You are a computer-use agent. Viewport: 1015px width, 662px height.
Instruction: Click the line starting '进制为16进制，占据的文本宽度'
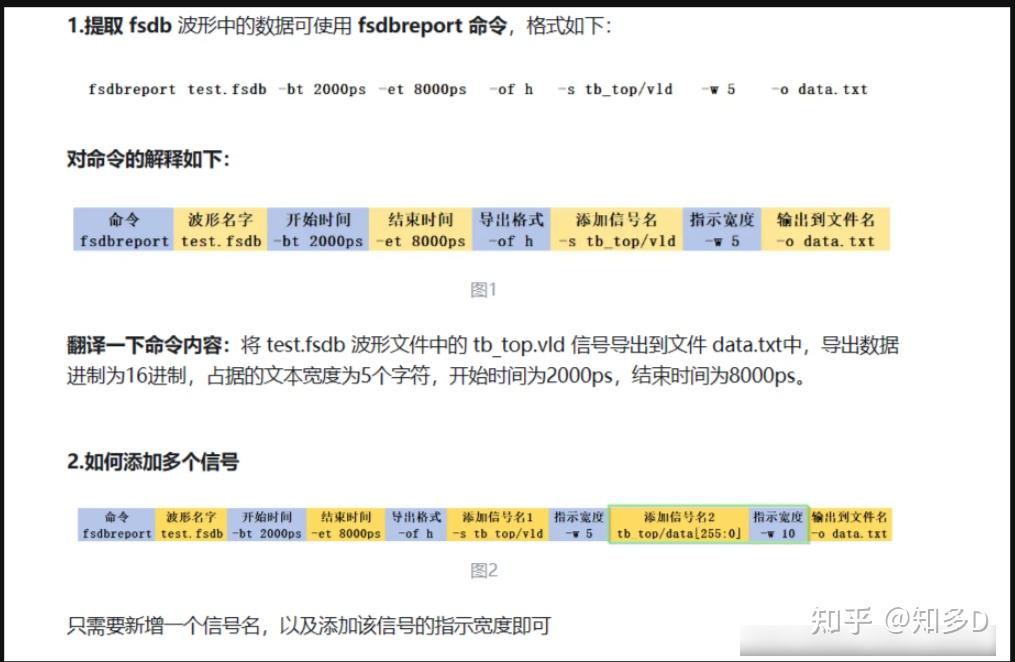pos(437,375)
